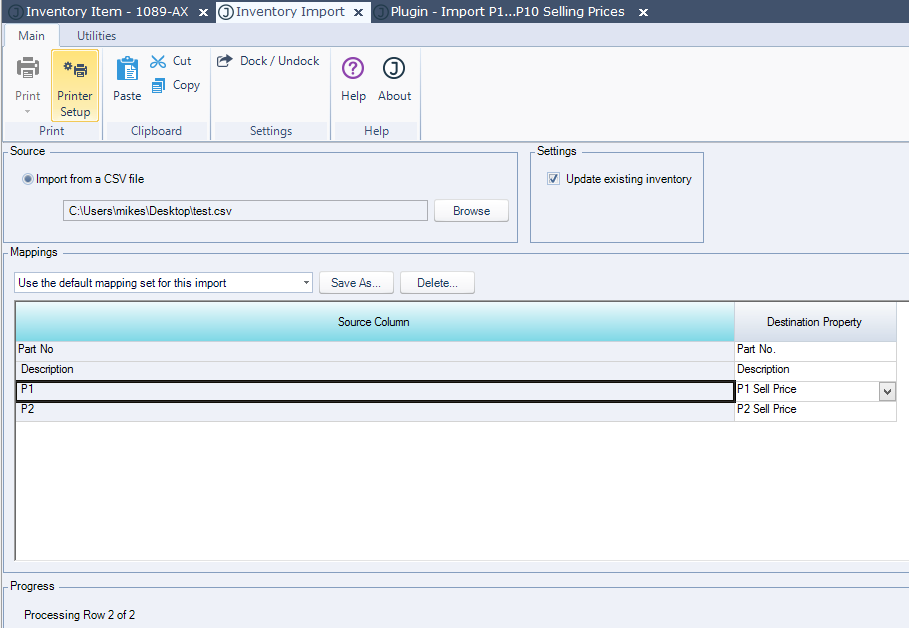The height and width of the screenshot is (628, 909).
Task: Uncheck Update existing inventory checkbox
Action: [554, 180]
